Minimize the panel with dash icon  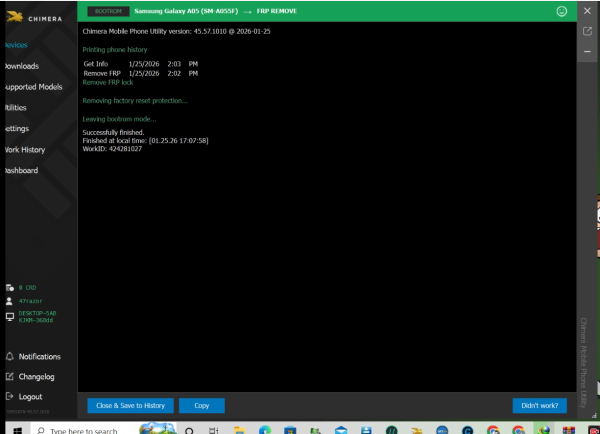point(587,51)
